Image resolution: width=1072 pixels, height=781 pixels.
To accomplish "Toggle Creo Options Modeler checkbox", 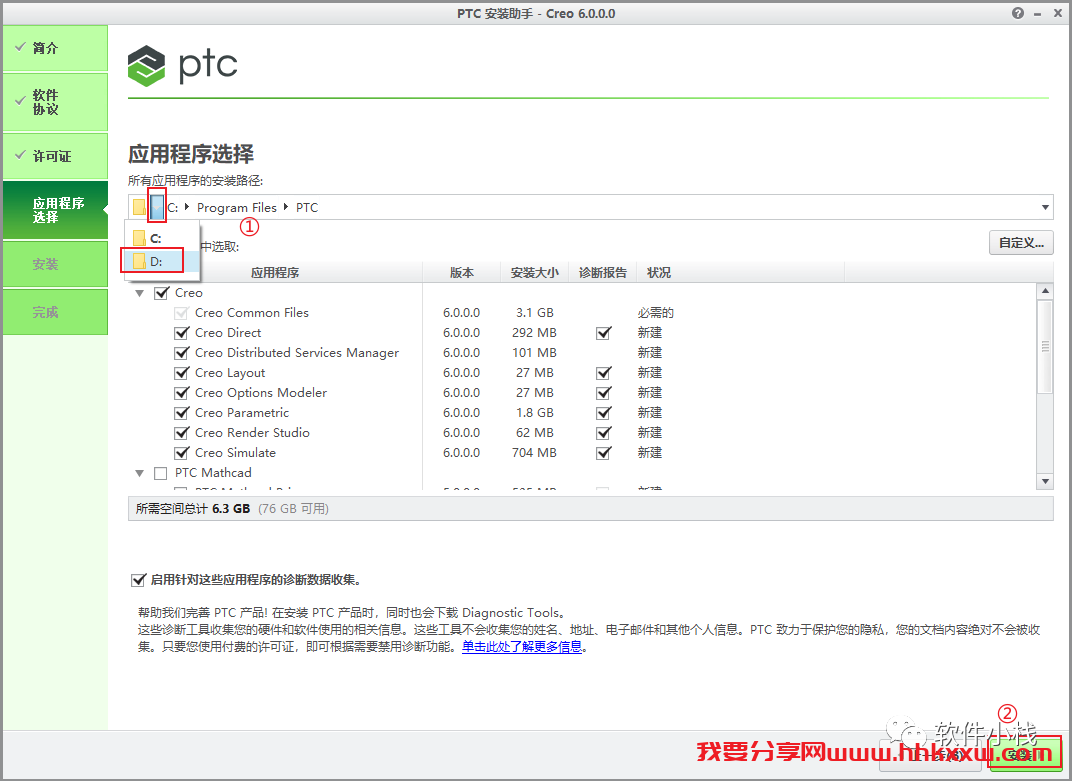I will point(181,393).
